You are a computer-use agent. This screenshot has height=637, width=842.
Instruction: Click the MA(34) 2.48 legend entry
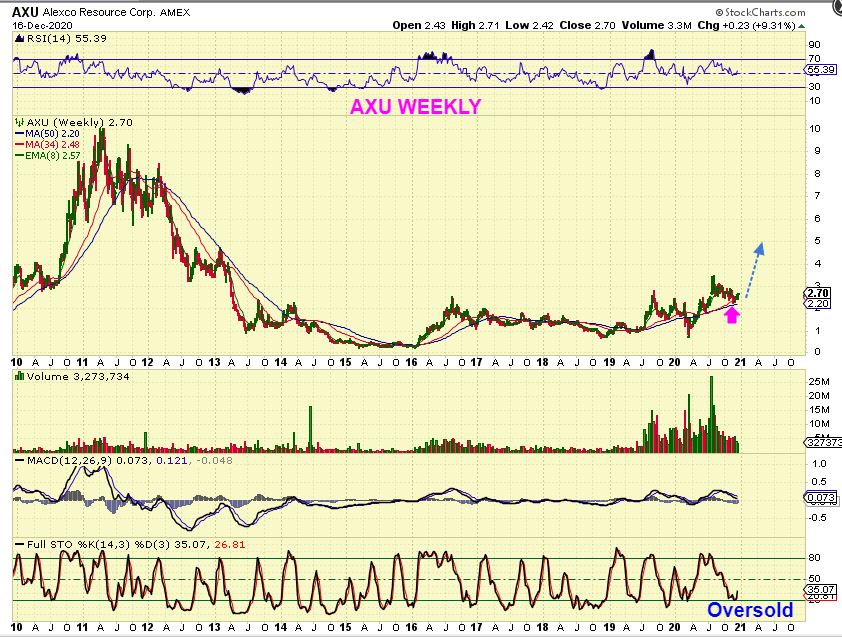[x=48, y=144]
